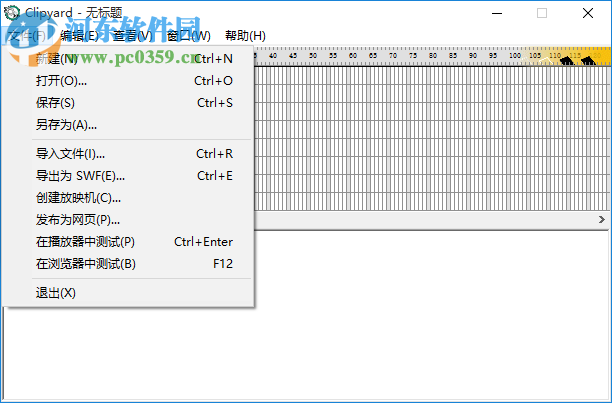Open the 文件(F) menu
The width and height of the screenshot is (612, 403).
(x=27, y=36)
